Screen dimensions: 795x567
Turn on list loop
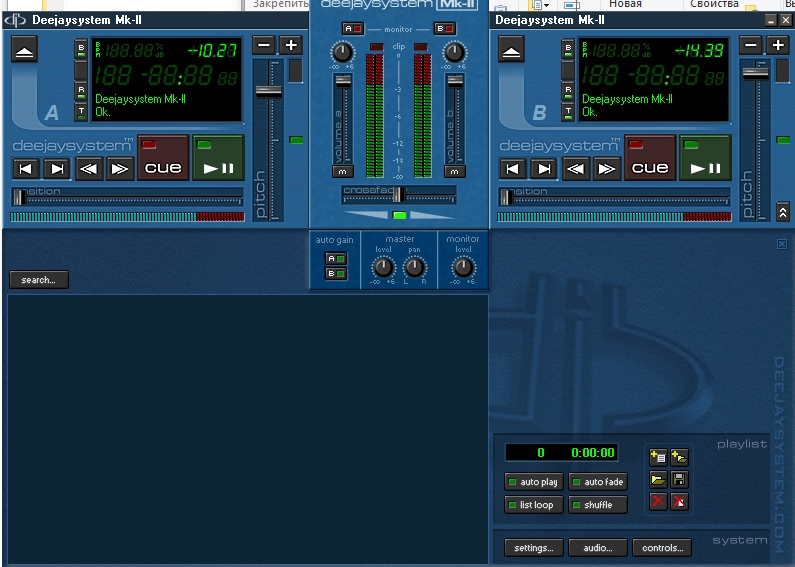533,505
